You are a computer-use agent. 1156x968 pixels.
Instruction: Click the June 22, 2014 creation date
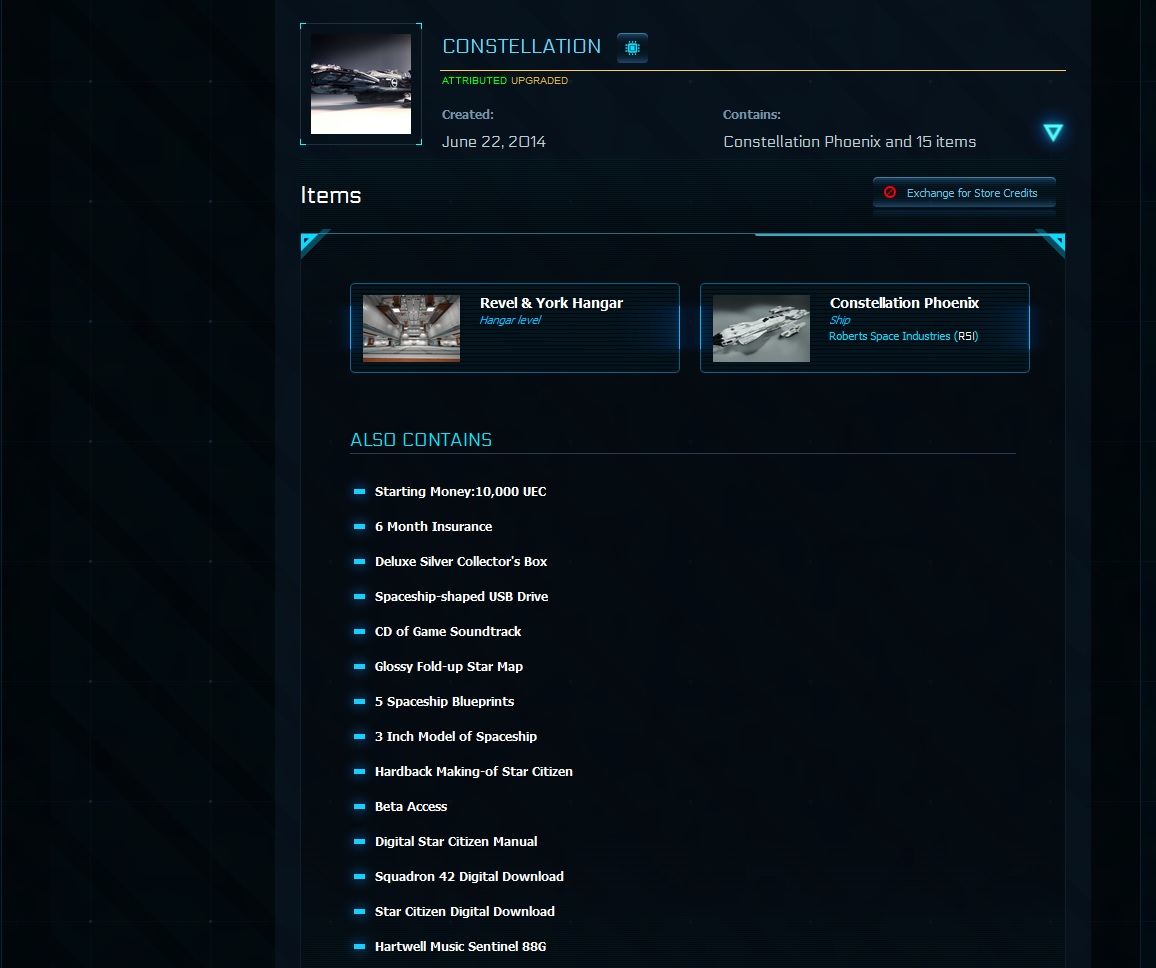pyautogui.click(x=493, y=142)
